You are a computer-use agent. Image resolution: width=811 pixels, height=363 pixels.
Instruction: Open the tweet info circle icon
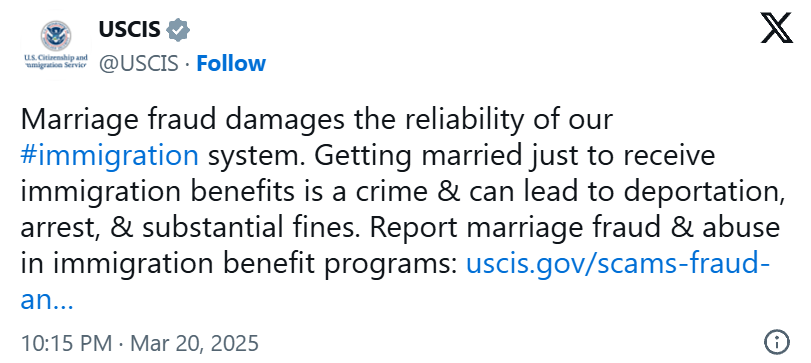[x=777, y=343]
